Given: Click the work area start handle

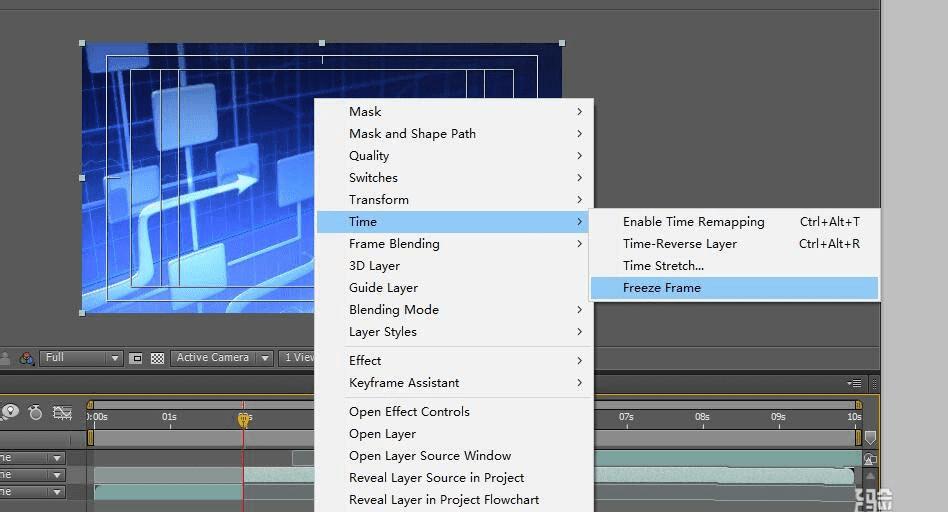Looking at the screenshot, I should [91, 438].
